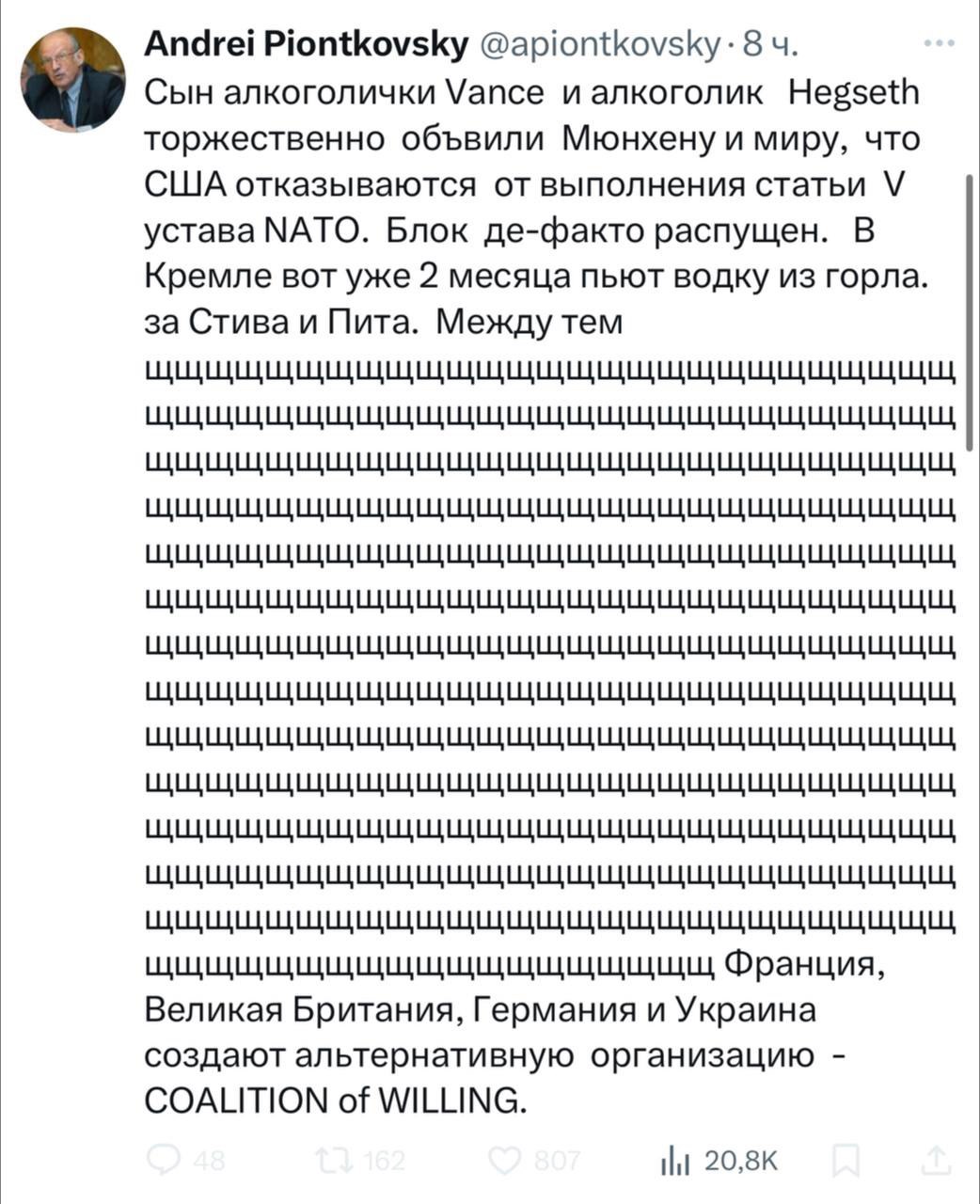Viewport: 980px width, 1204px height.
Task: Retweet this post using the repost icon
Action: (x=335, y=1162)
